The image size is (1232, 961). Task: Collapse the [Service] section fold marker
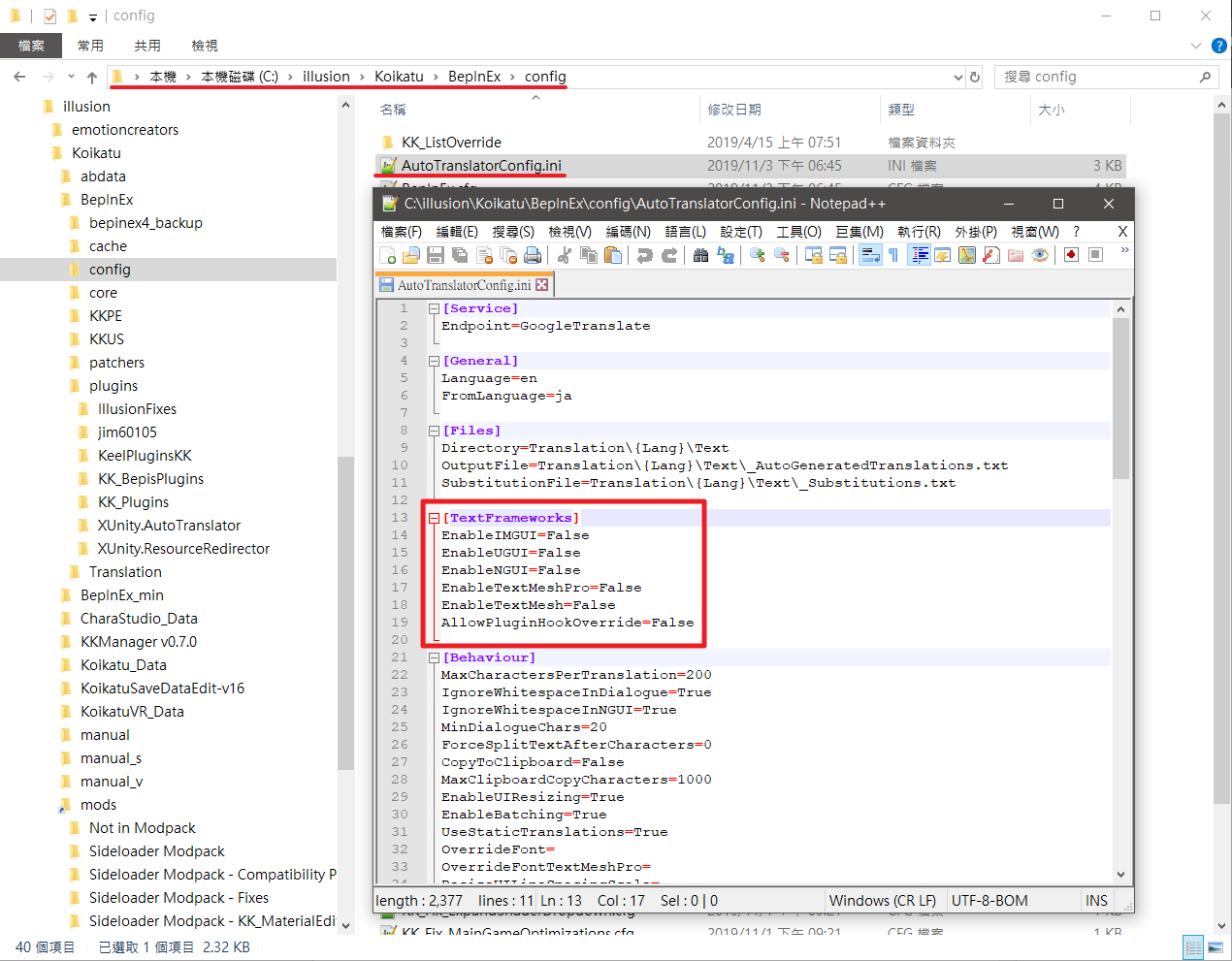click(x=434, y=308)
